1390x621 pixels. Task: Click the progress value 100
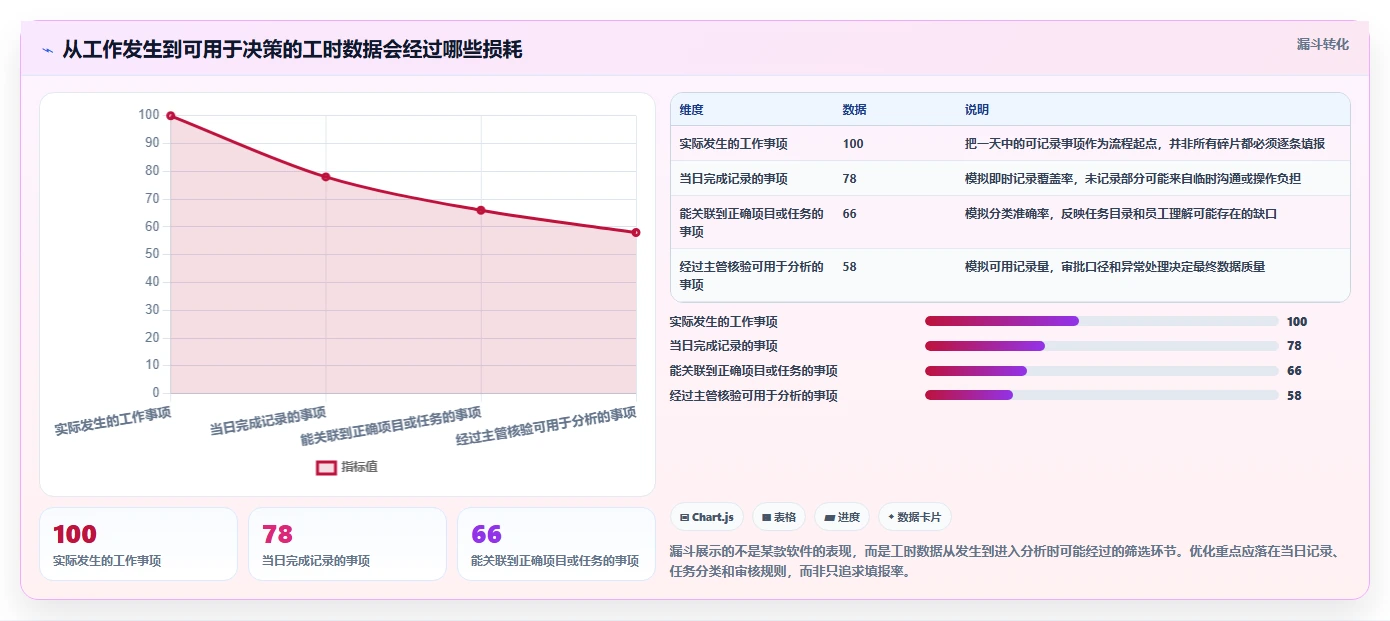[1297, 322]
